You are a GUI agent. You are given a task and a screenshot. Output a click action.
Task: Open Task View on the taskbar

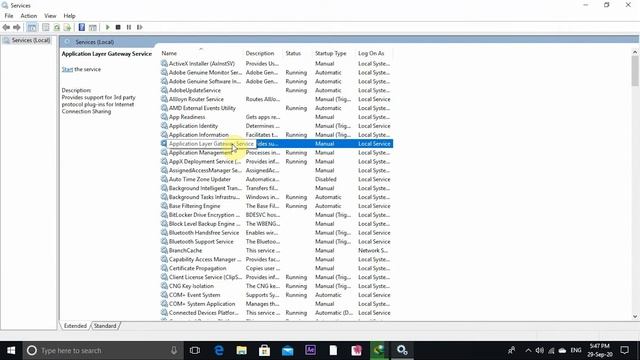pos(195,351)
